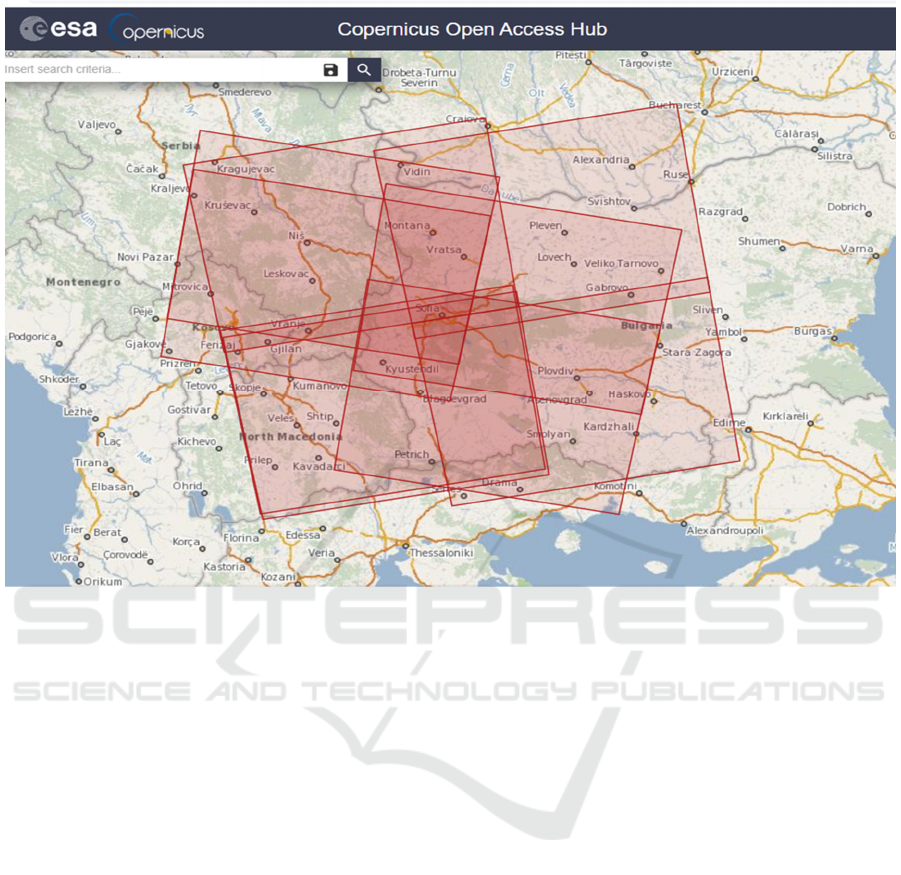Select the Bucharest marker on the map
Screen dimensions: 901x875
pos(705,112)
